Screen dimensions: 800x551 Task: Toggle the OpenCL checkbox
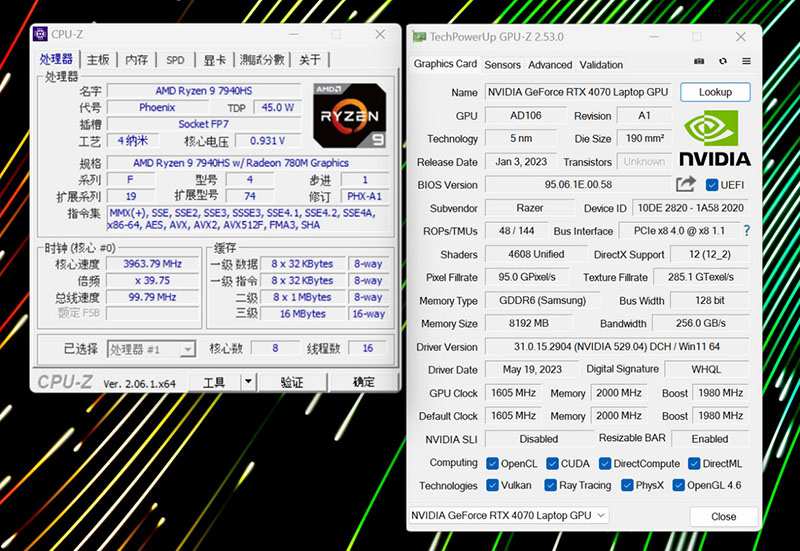(492, 463)
